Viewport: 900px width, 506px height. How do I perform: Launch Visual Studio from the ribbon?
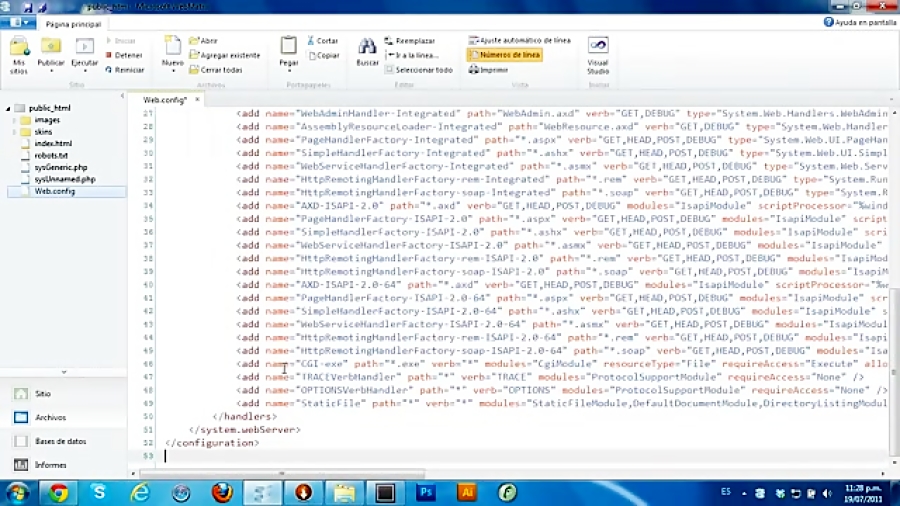point(598,56)
